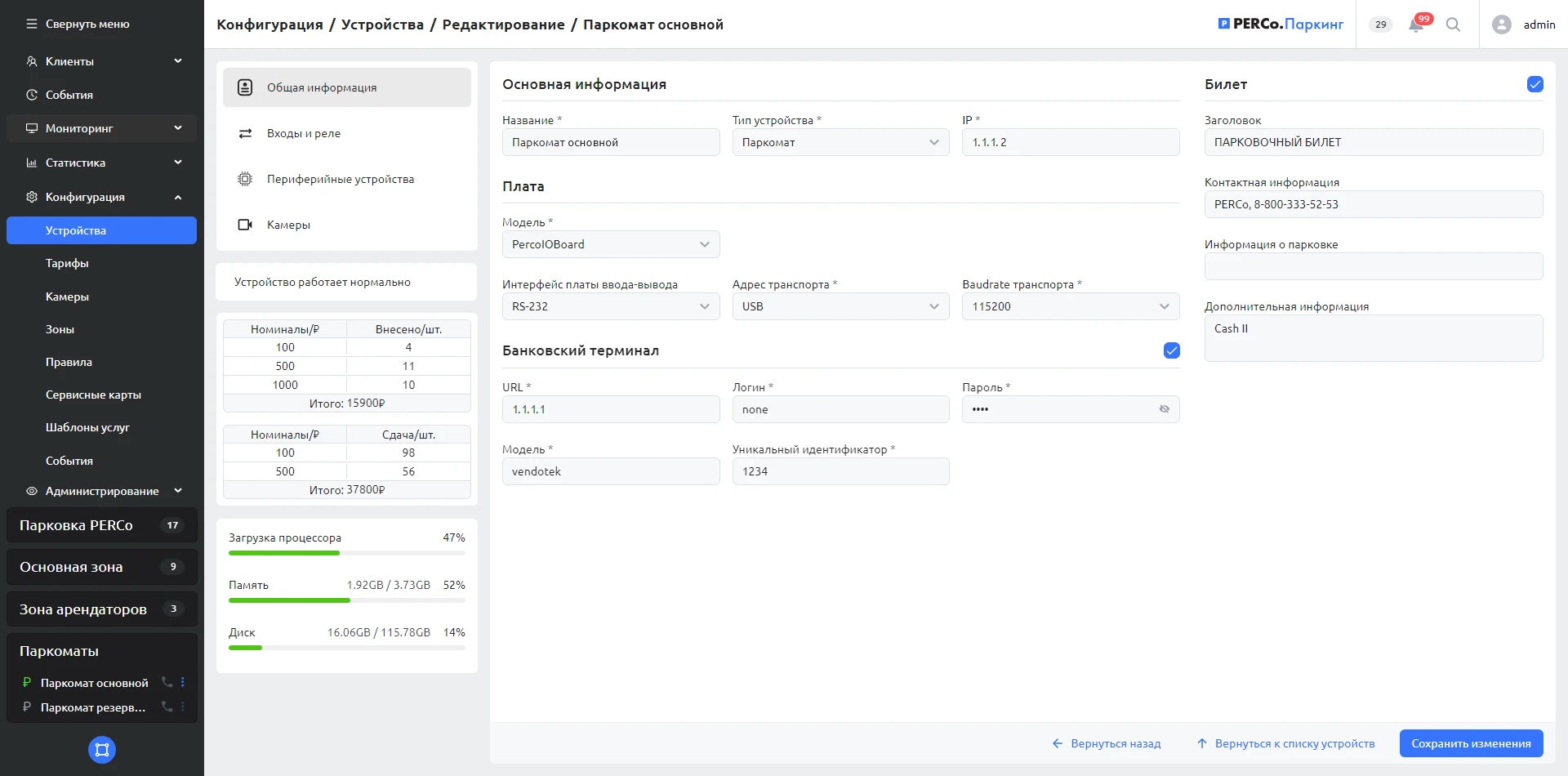This screenshot has width=1568, height=776.
Task: Click Сохранить изменения button
Action: (x=1471, y=743)
